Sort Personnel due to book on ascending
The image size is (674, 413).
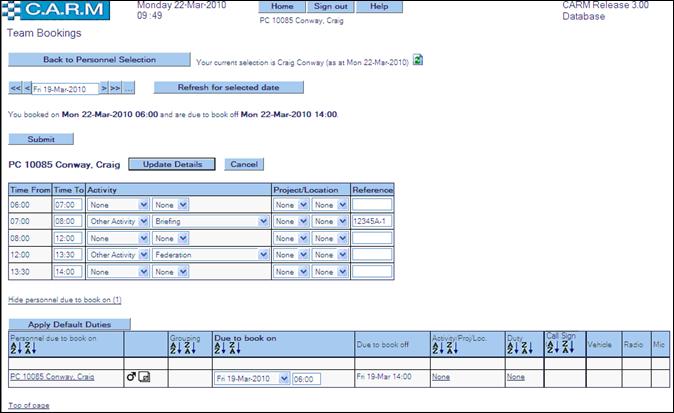[14, 348]
